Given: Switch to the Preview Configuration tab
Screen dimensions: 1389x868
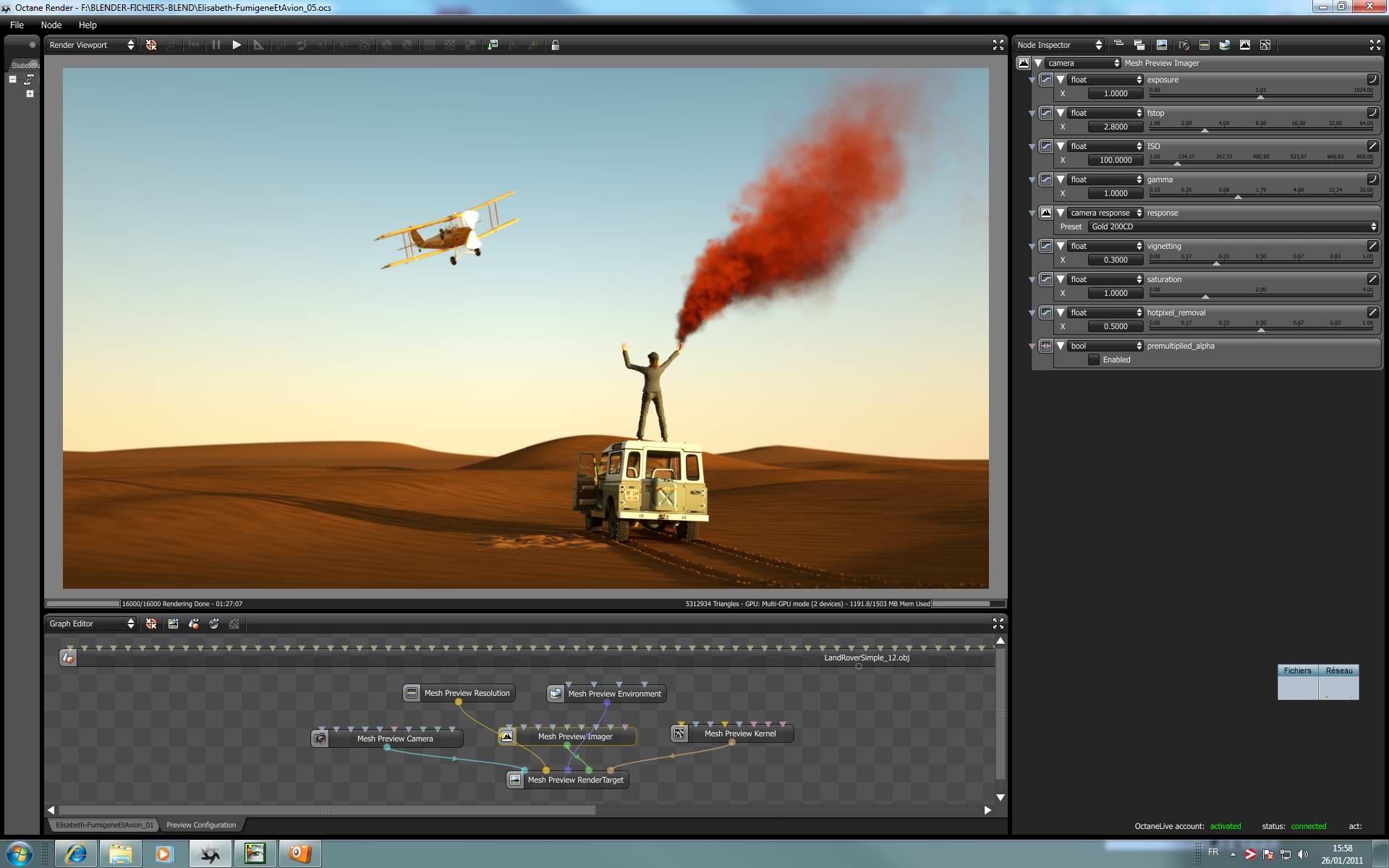Looking at the screenshot, I should (201, 825).
